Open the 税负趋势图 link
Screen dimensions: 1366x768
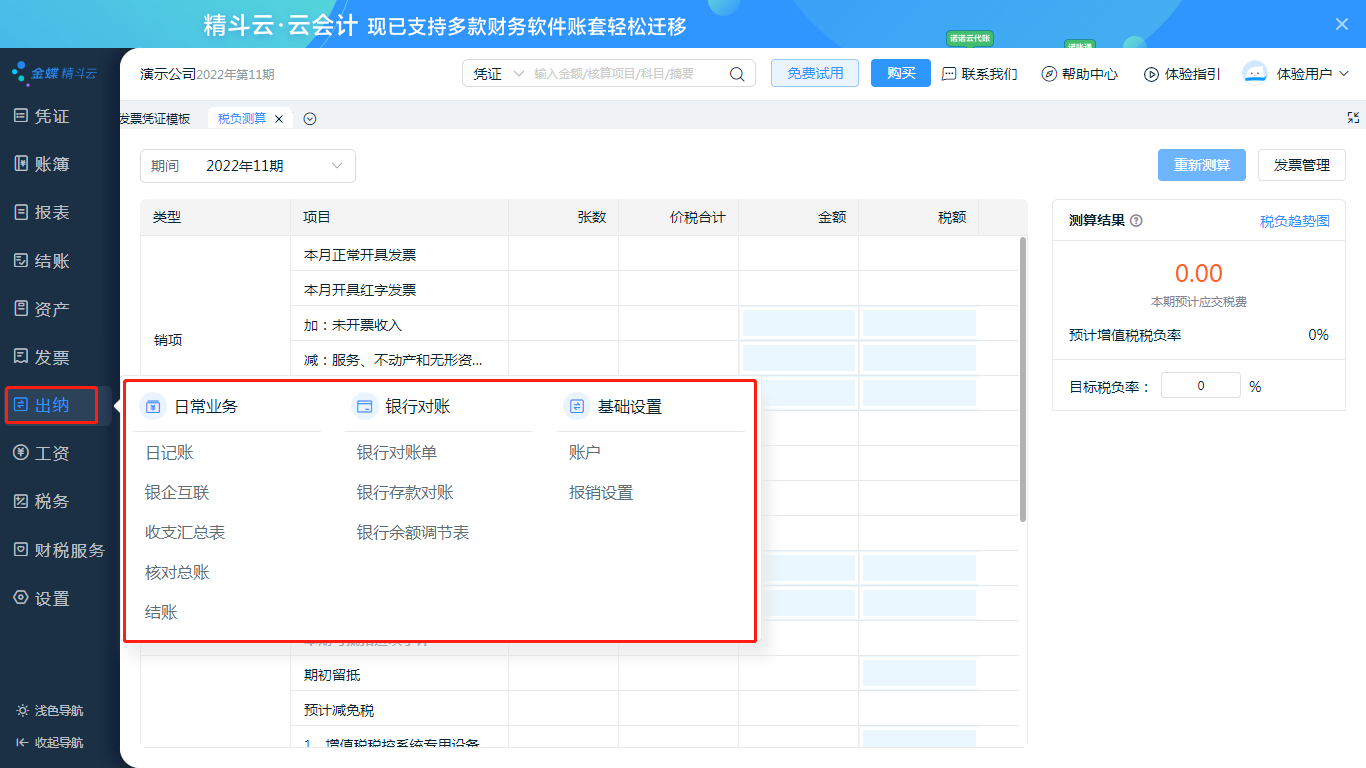click(1294, 221)
